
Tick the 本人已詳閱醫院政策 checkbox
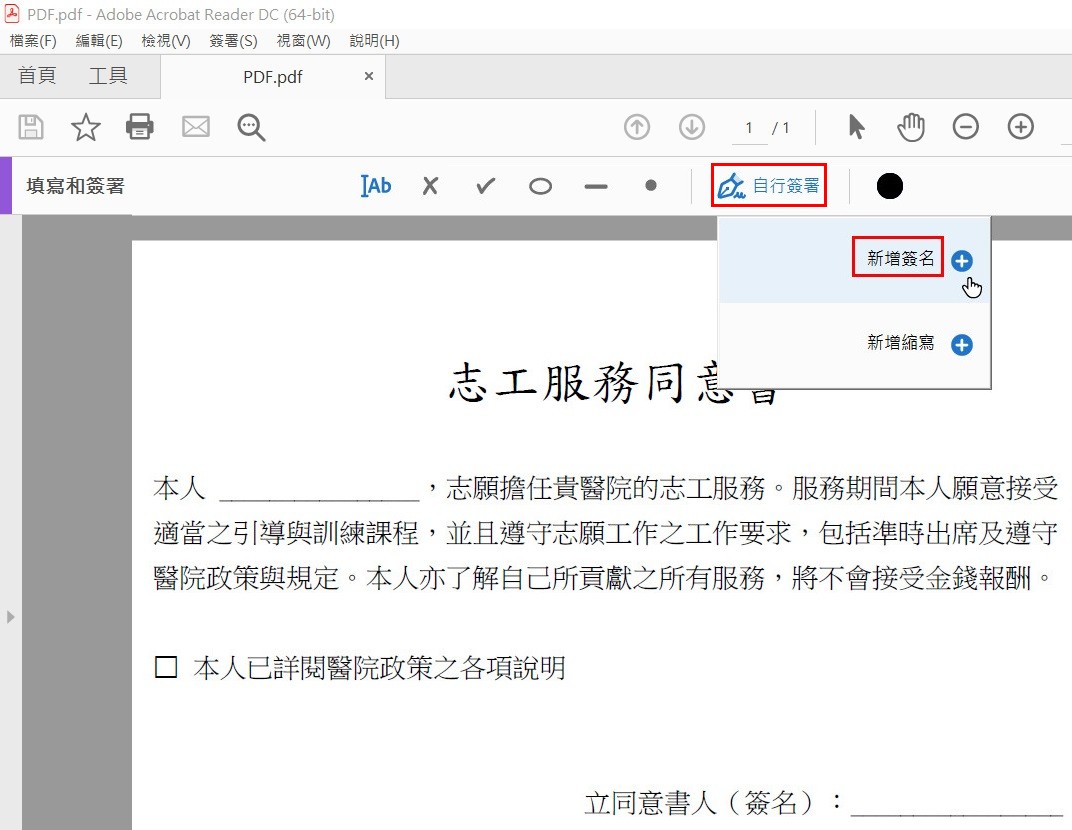click(166, 668)
